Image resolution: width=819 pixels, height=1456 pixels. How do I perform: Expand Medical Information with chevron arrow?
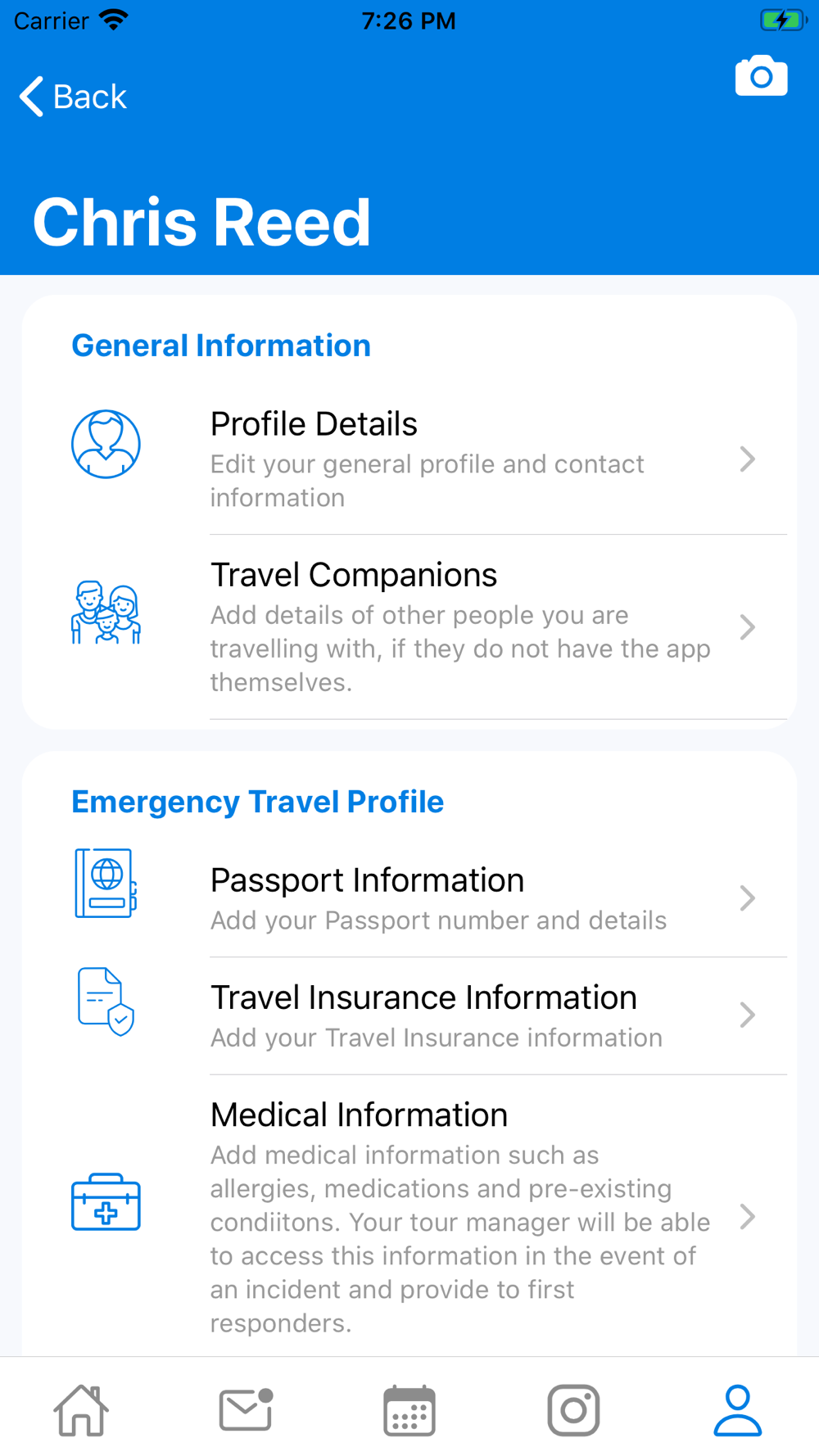pos(747,1217)
